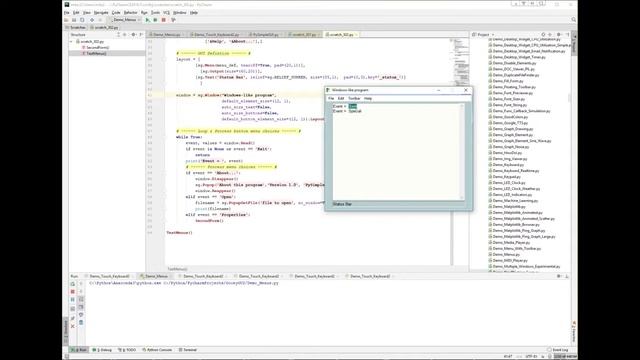The image size is (640, 360).
Task: Start the debug bug icon in main toolbar
Action: point(155,20)
